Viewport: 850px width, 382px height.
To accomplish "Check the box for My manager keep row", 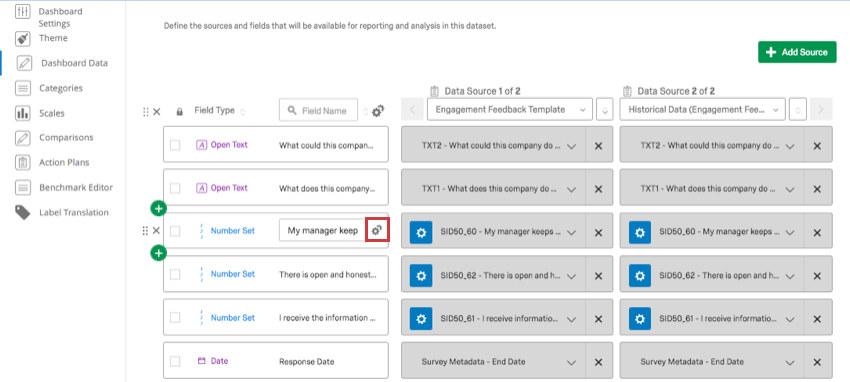I will click(x=175, y=231).
